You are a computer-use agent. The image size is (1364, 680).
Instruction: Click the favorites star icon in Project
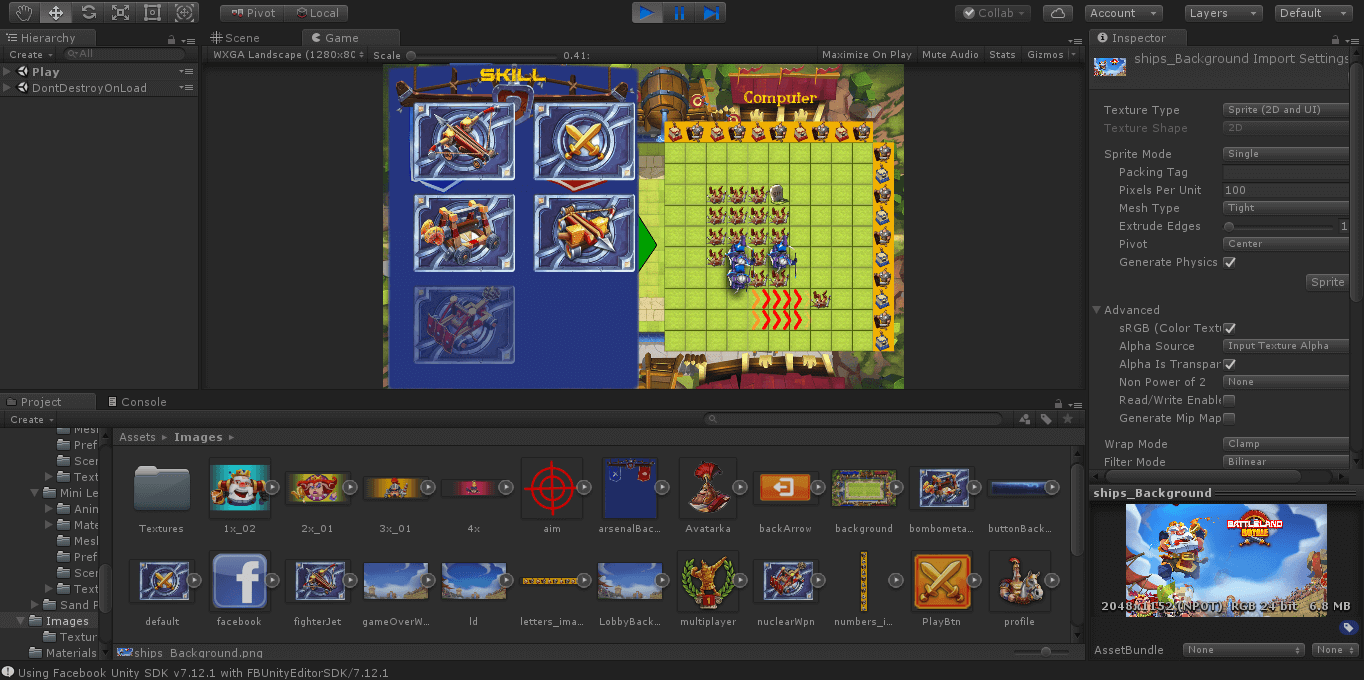pos(1067,420)
